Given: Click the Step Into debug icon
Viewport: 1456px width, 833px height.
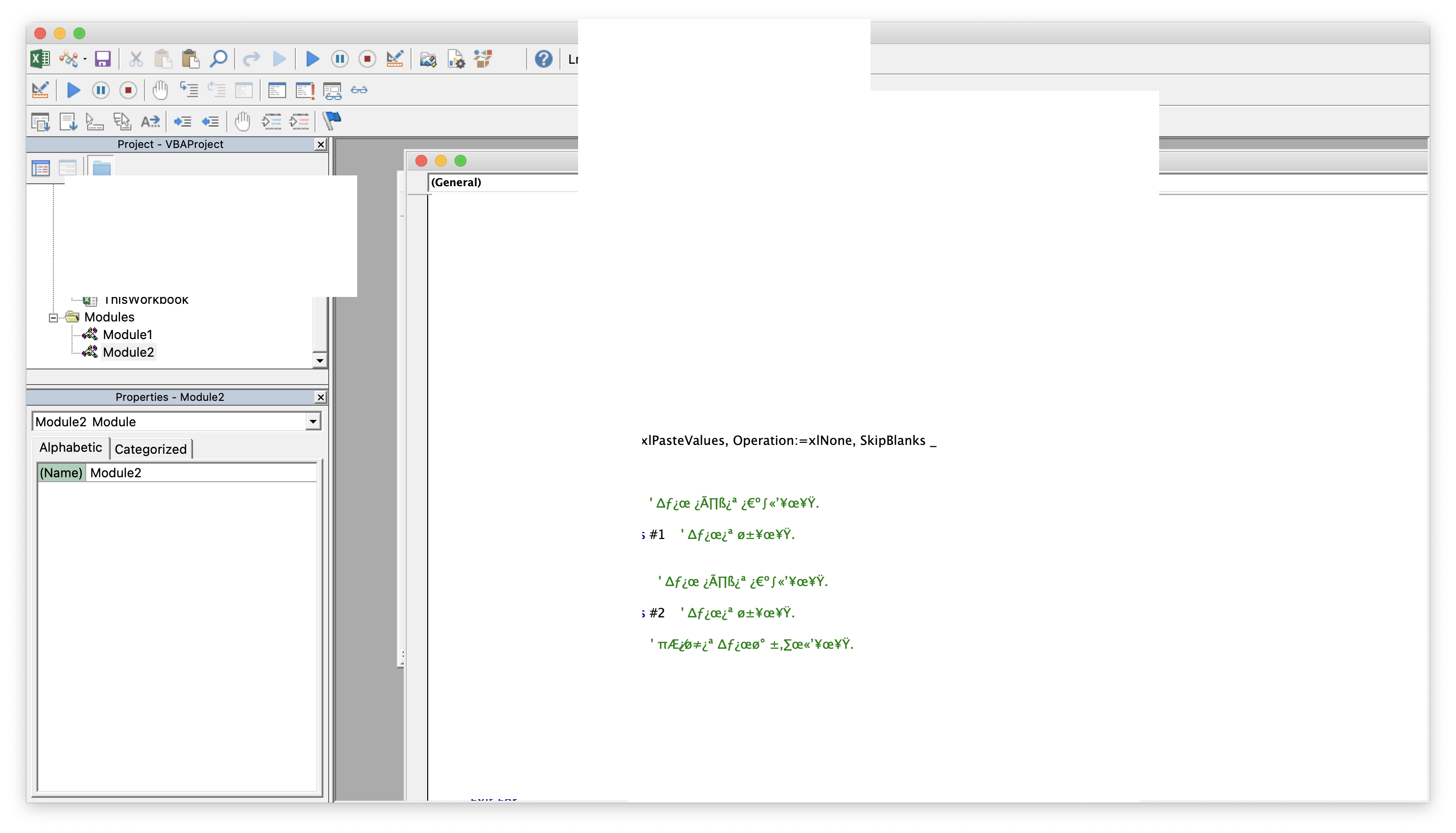Looking at the screenshot, I should (189, 90).
